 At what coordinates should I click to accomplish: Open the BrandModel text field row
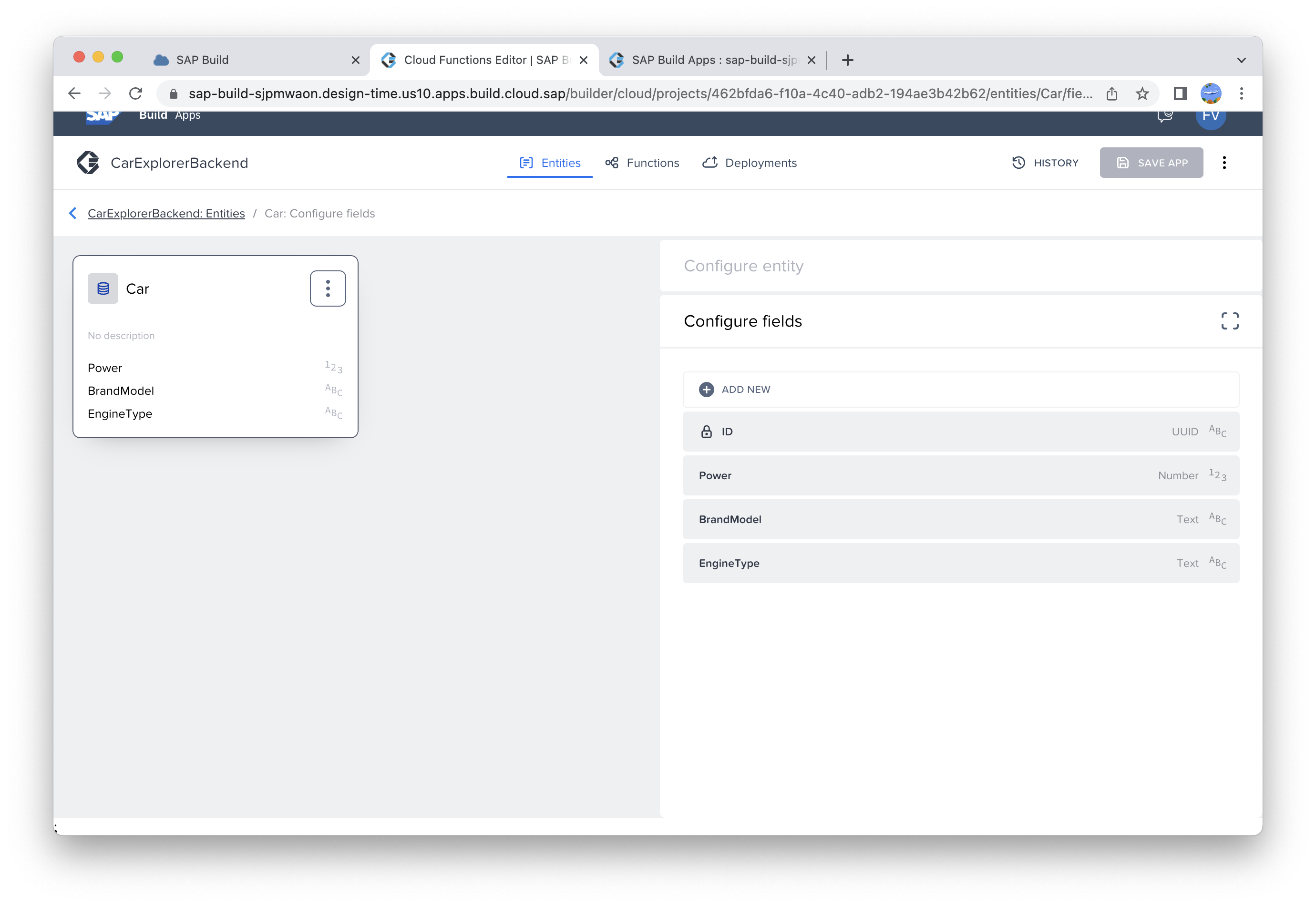(960, 519)
